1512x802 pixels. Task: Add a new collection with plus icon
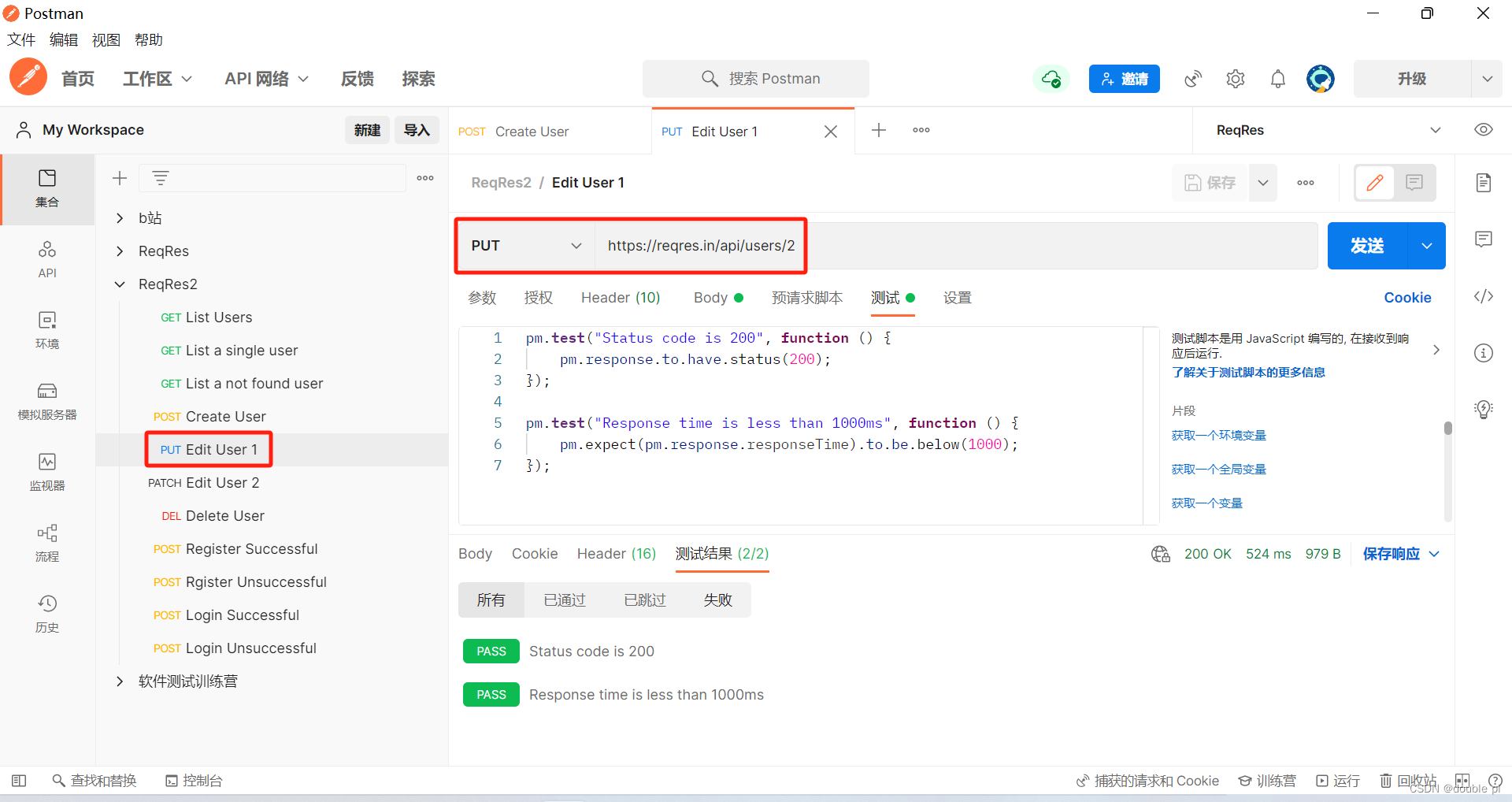click(x=120, y=178)
